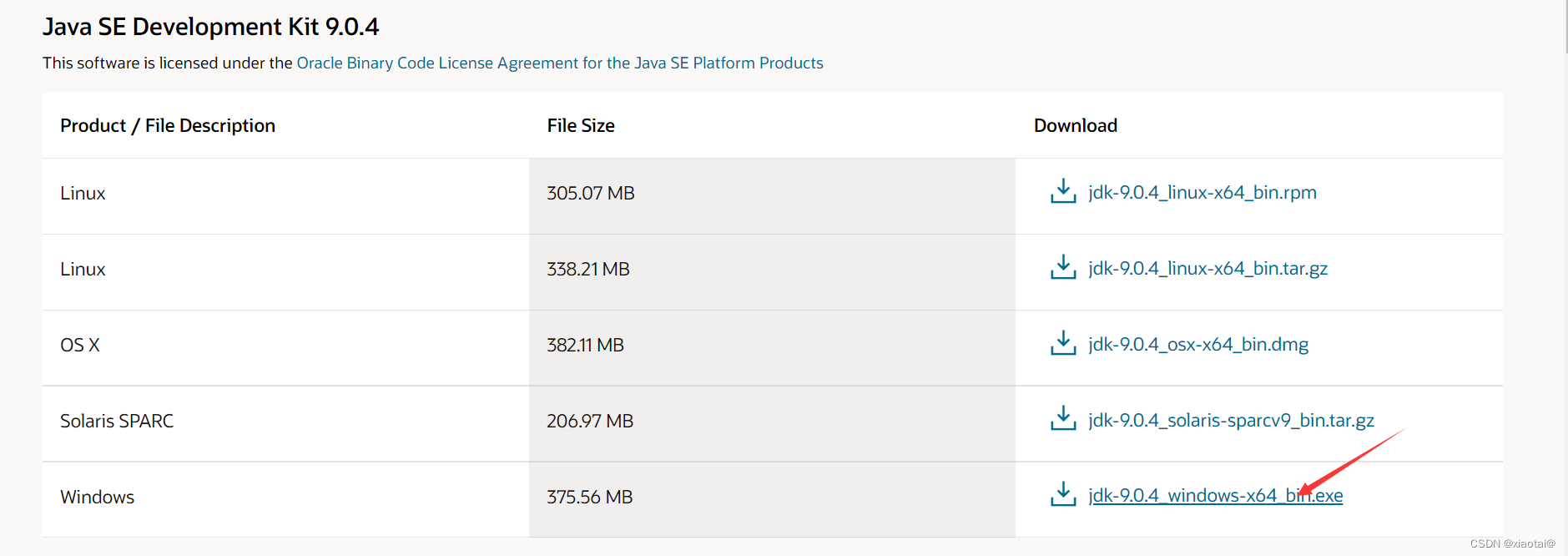1568x556 pixels.
Task: Download jdk-9.0.4_linux-x64_bin.tar.gz link
Action: tap(1208, 269)
